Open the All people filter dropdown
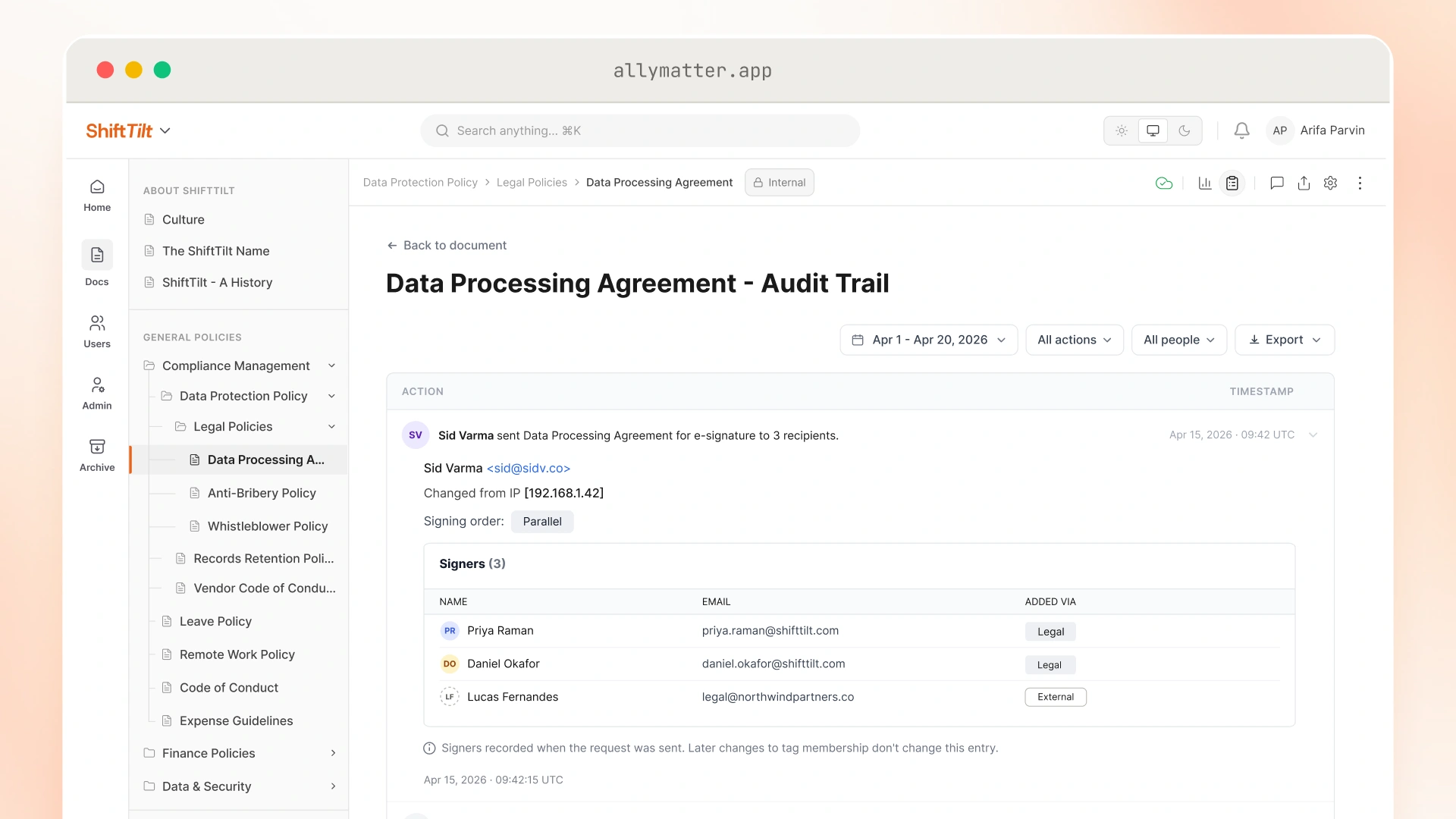 point(1179,340)
